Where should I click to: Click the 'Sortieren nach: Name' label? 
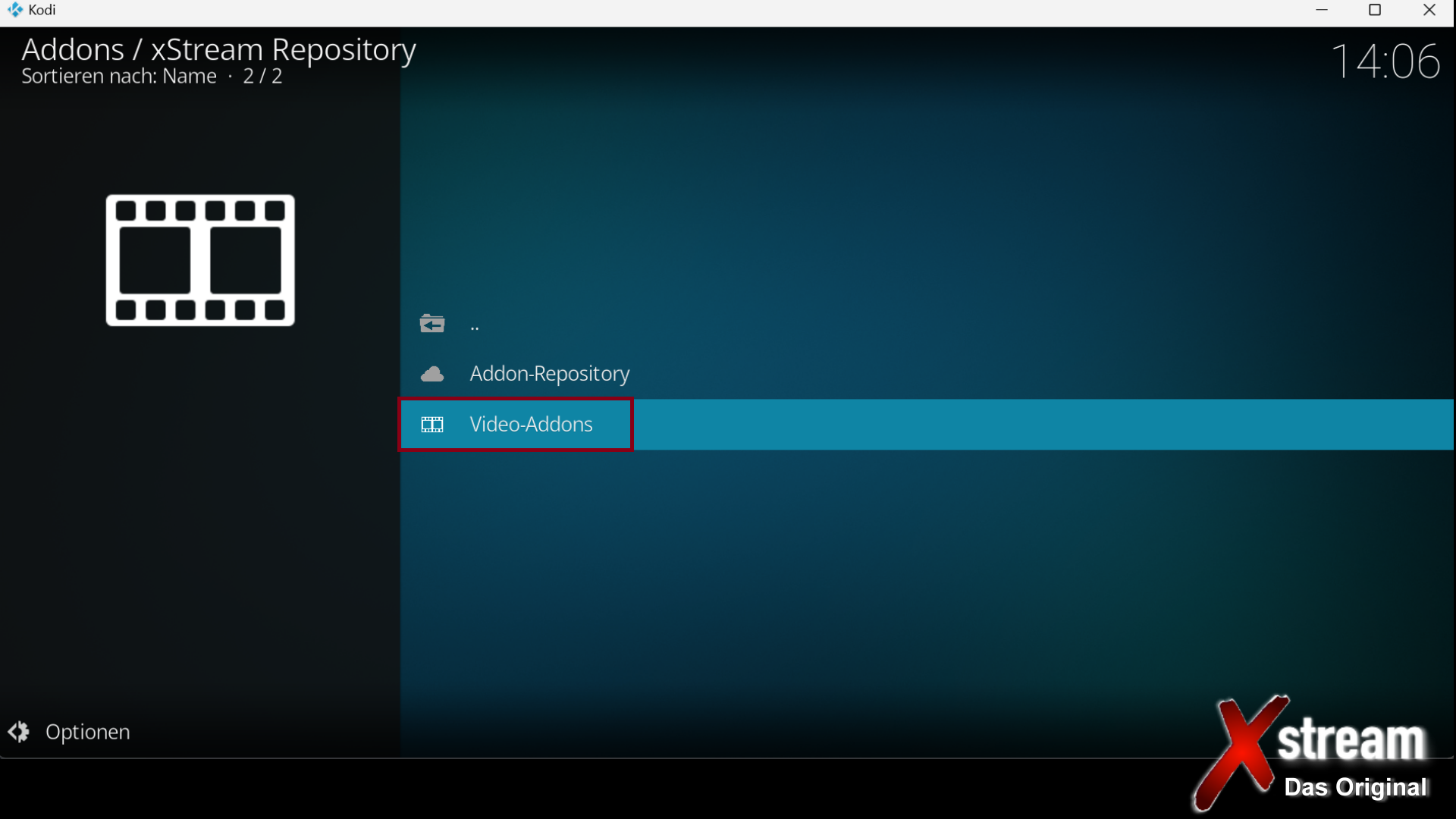coord(119,77)
